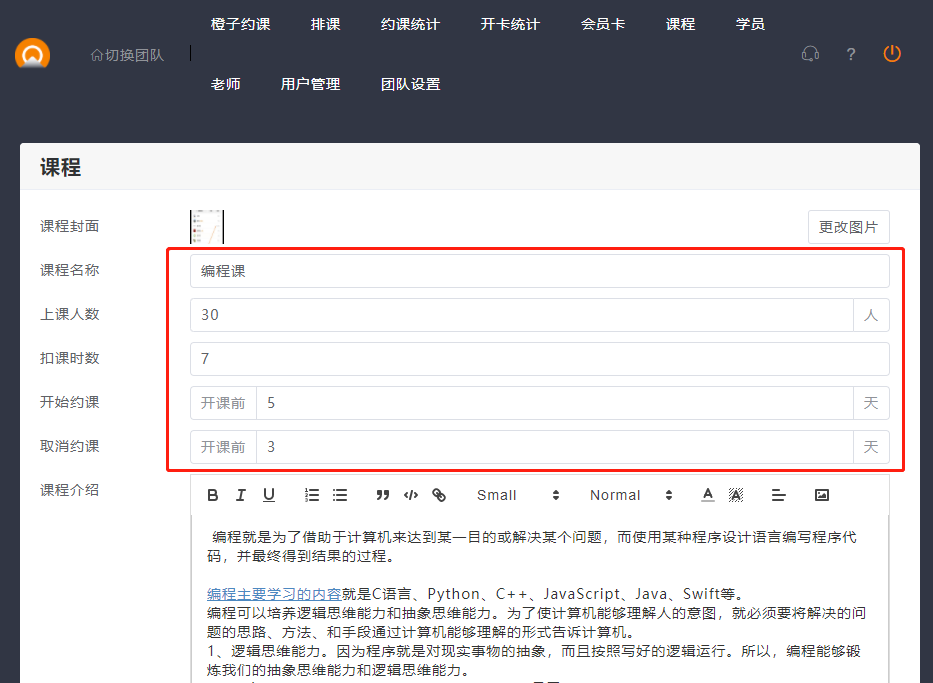Open the text color picker

[x=708, y=495]
